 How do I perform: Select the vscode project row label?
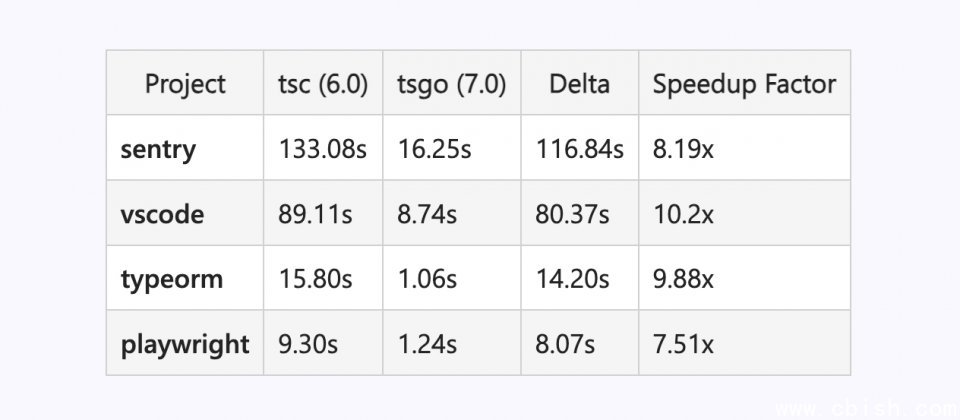(x=162, y=214)
